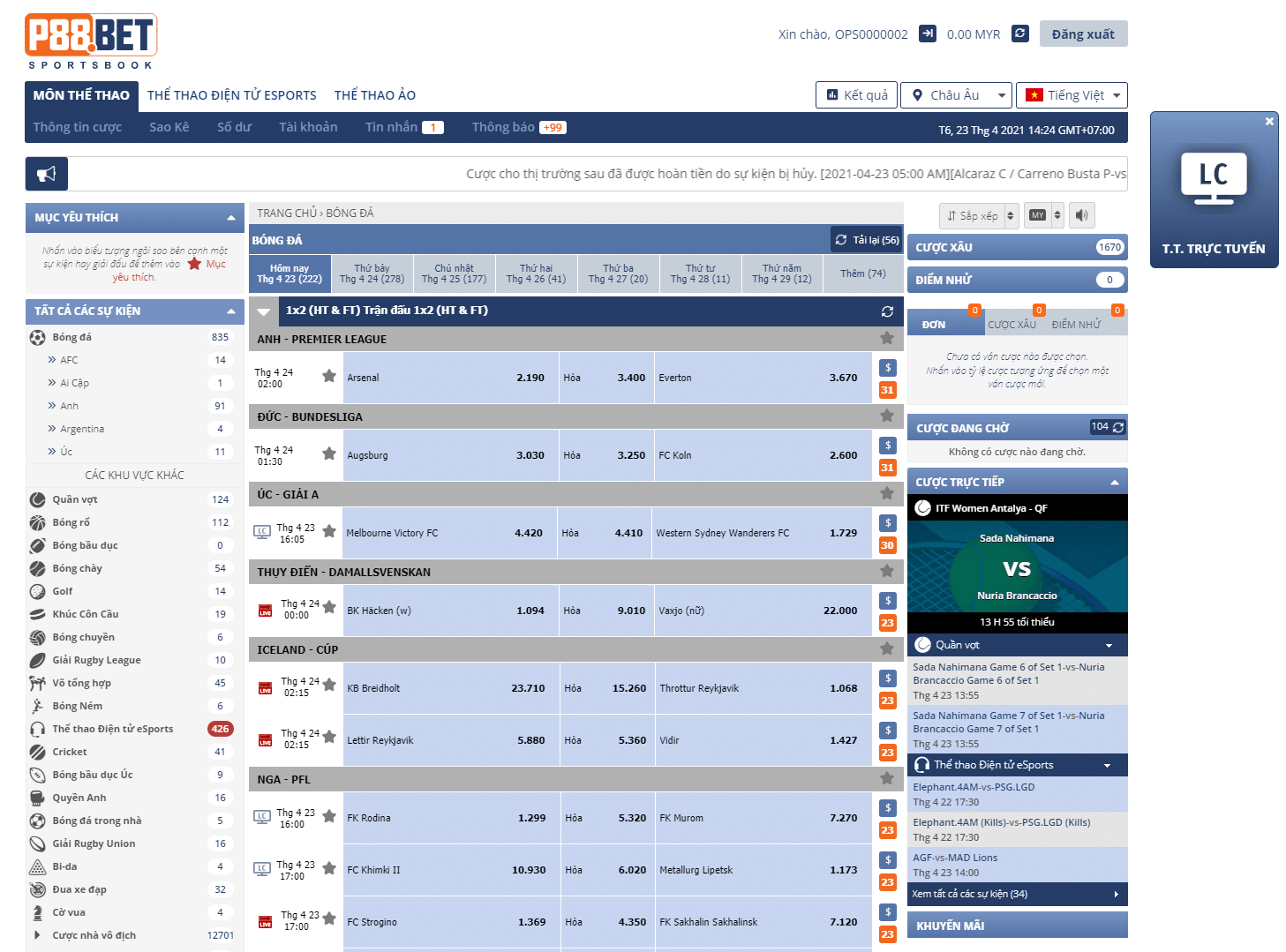The width and height of the screenshot is (1286, 952).
Task: Favorite the BK Häcken match star
Action: (x=329, y=607)
